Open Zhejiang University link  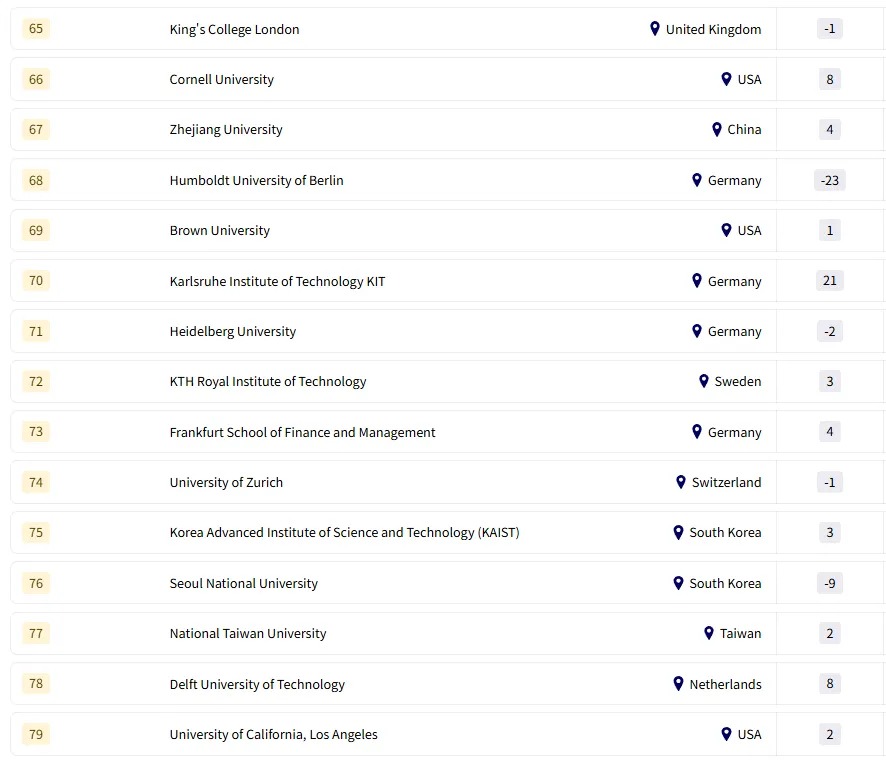(226, 129)
